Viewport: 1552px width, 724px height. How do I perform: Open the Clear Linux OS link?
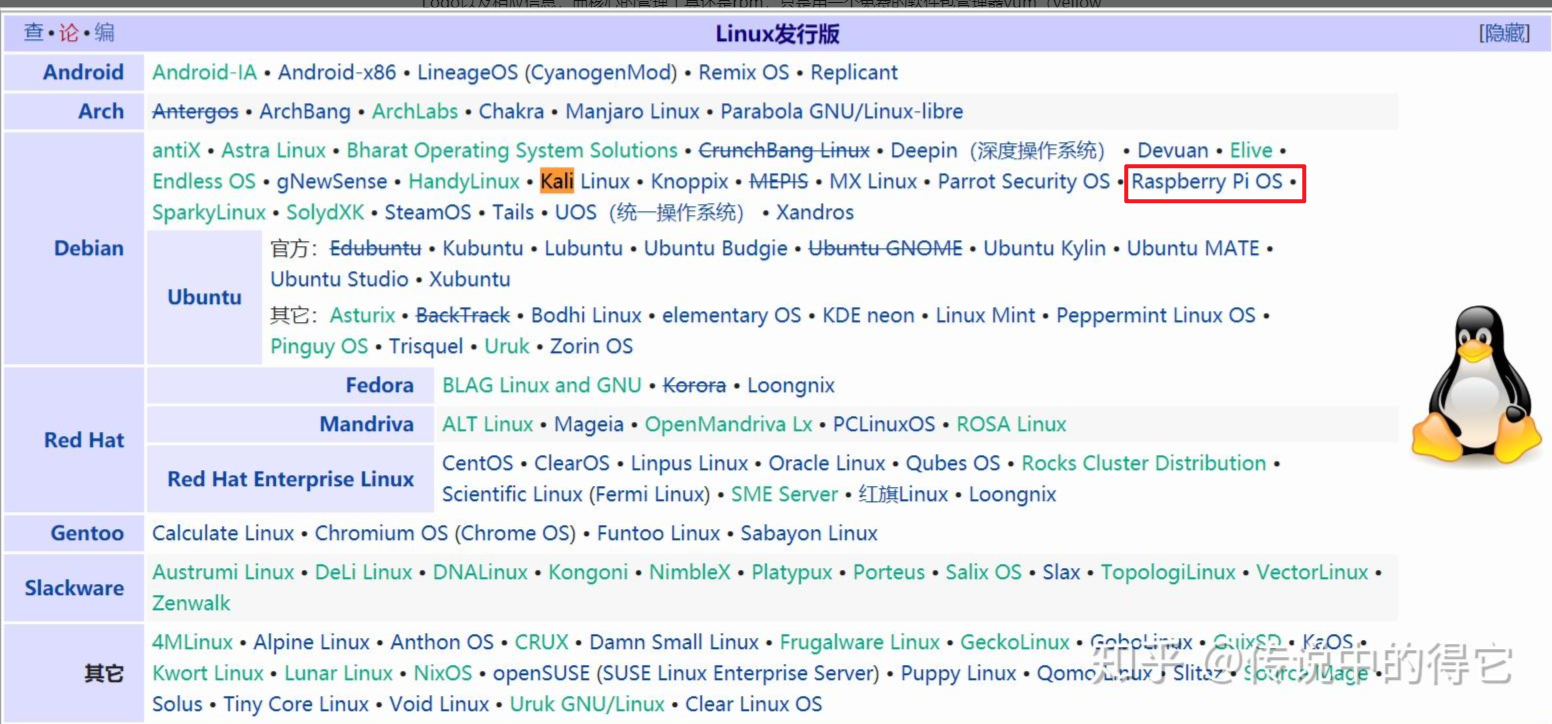click(x=753, y=704)
